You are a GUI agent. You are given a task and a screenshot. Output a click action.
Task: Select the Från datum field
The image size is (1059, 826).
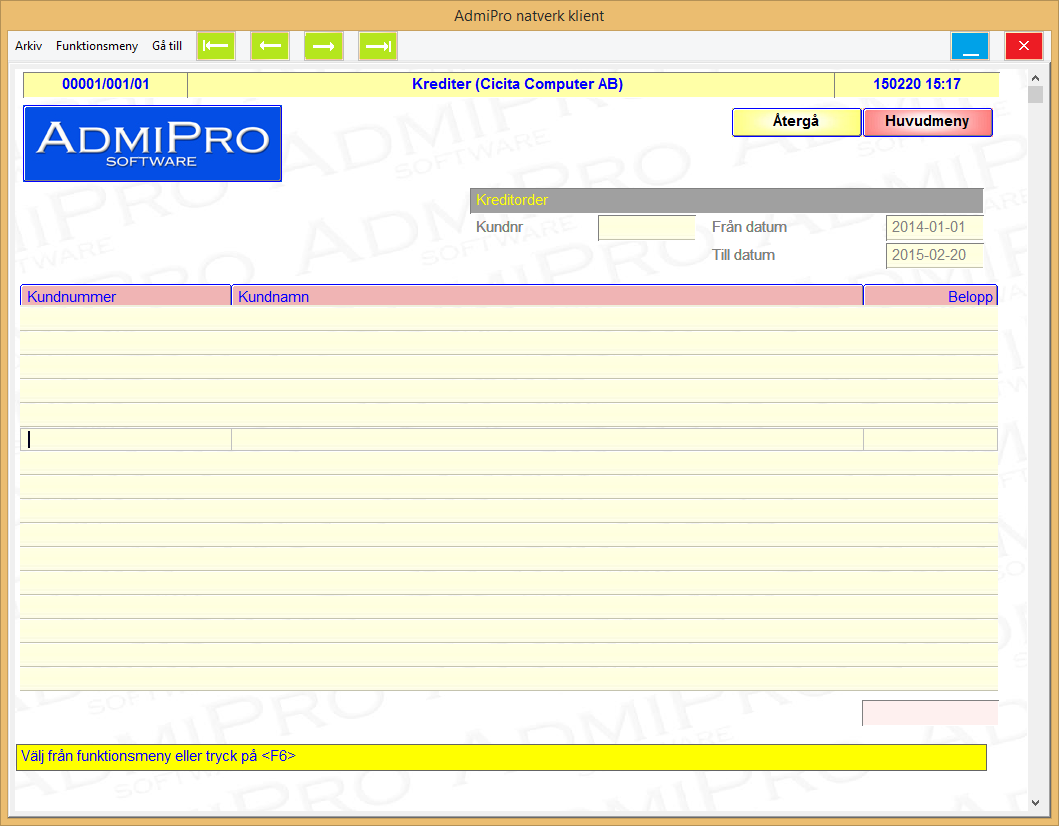[x=934, y=228]
